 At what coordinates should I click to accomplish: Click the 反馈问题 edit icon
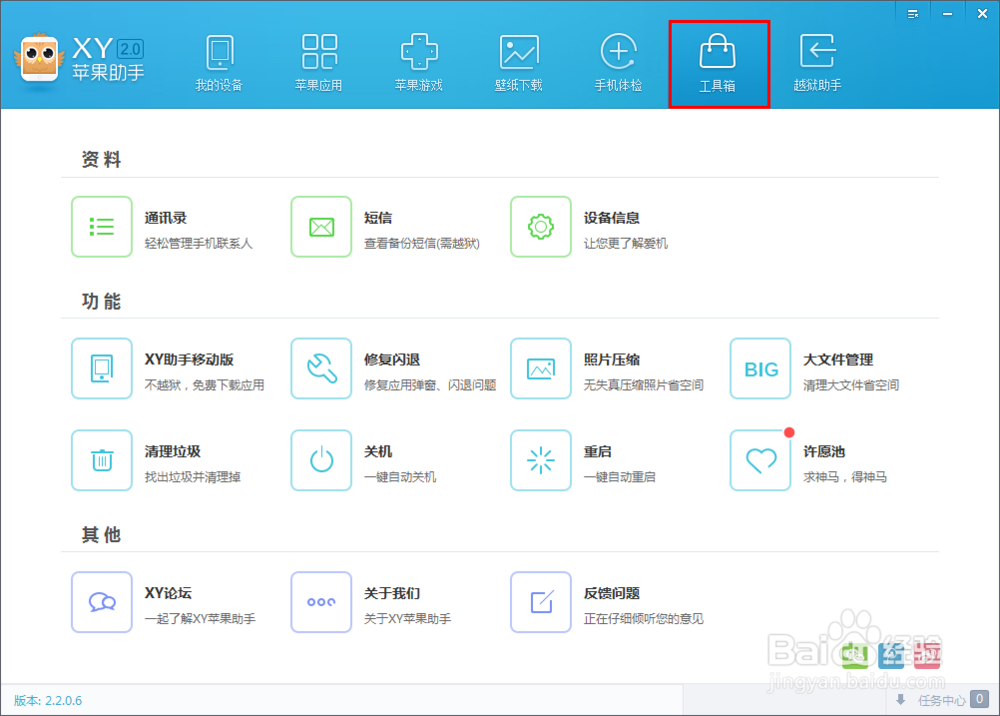click(x=541, y=602)
